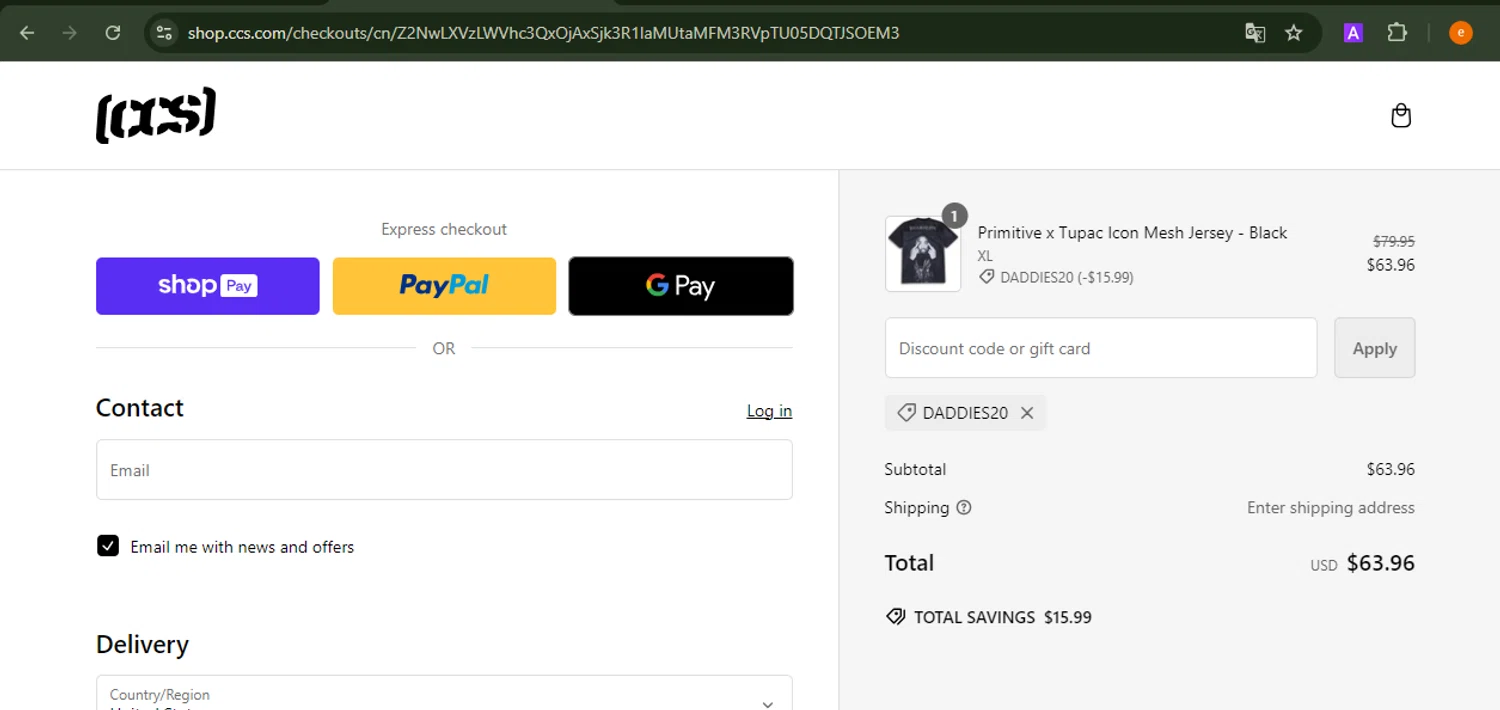This screenshot has width=1500, height=710.
Task: Open the shopping bag cart icon
Action: (1401, 116)
